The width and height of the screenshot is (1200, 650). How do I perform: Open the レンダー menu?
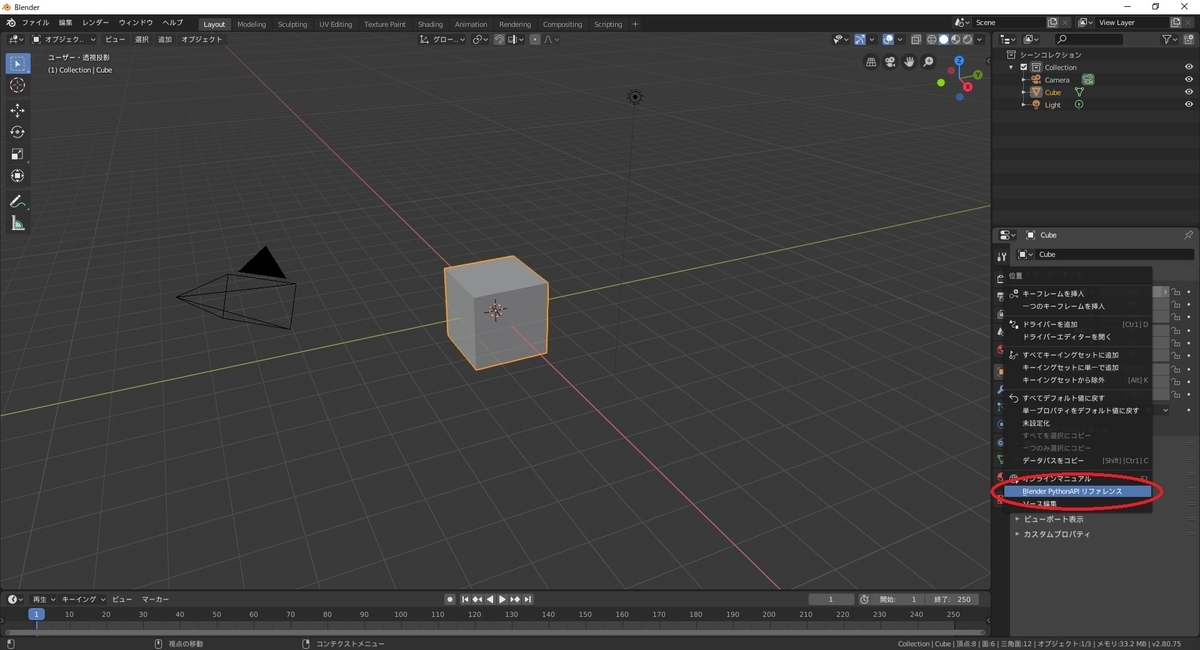[x=96, y=22]
